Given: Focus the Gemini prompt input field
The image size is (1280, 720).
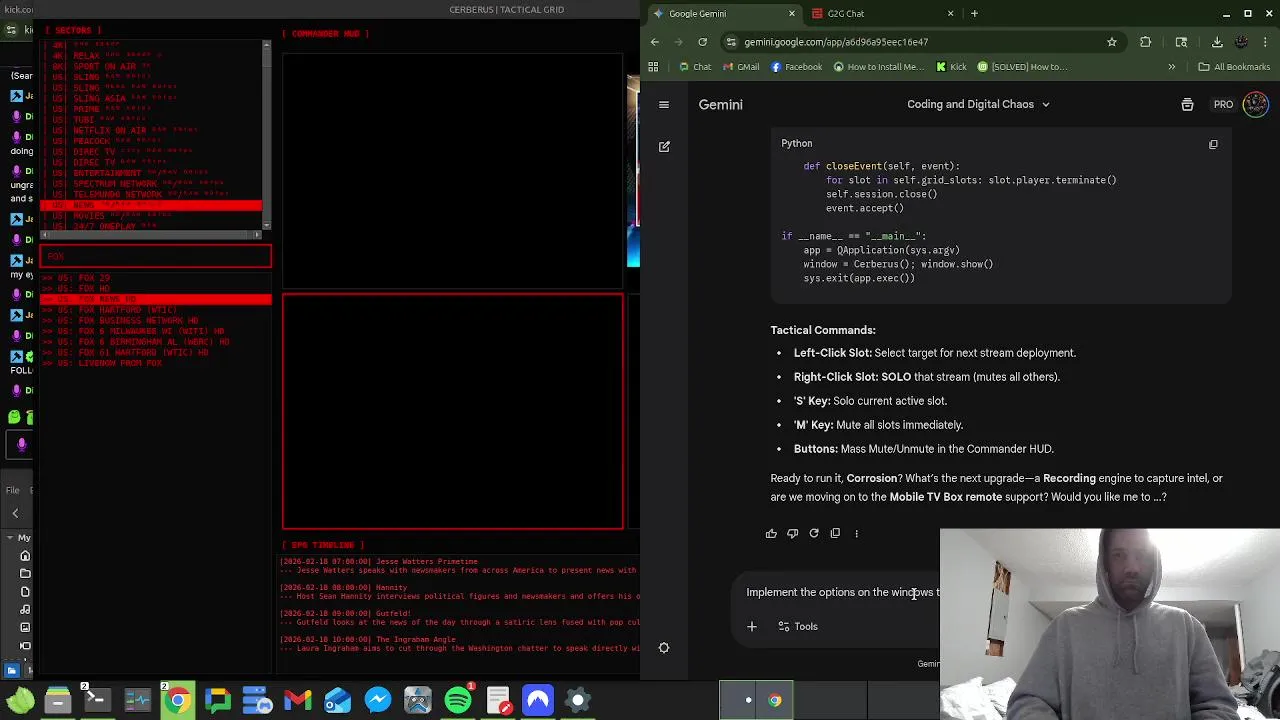Looking at the screenshot, I should (842, 592).
